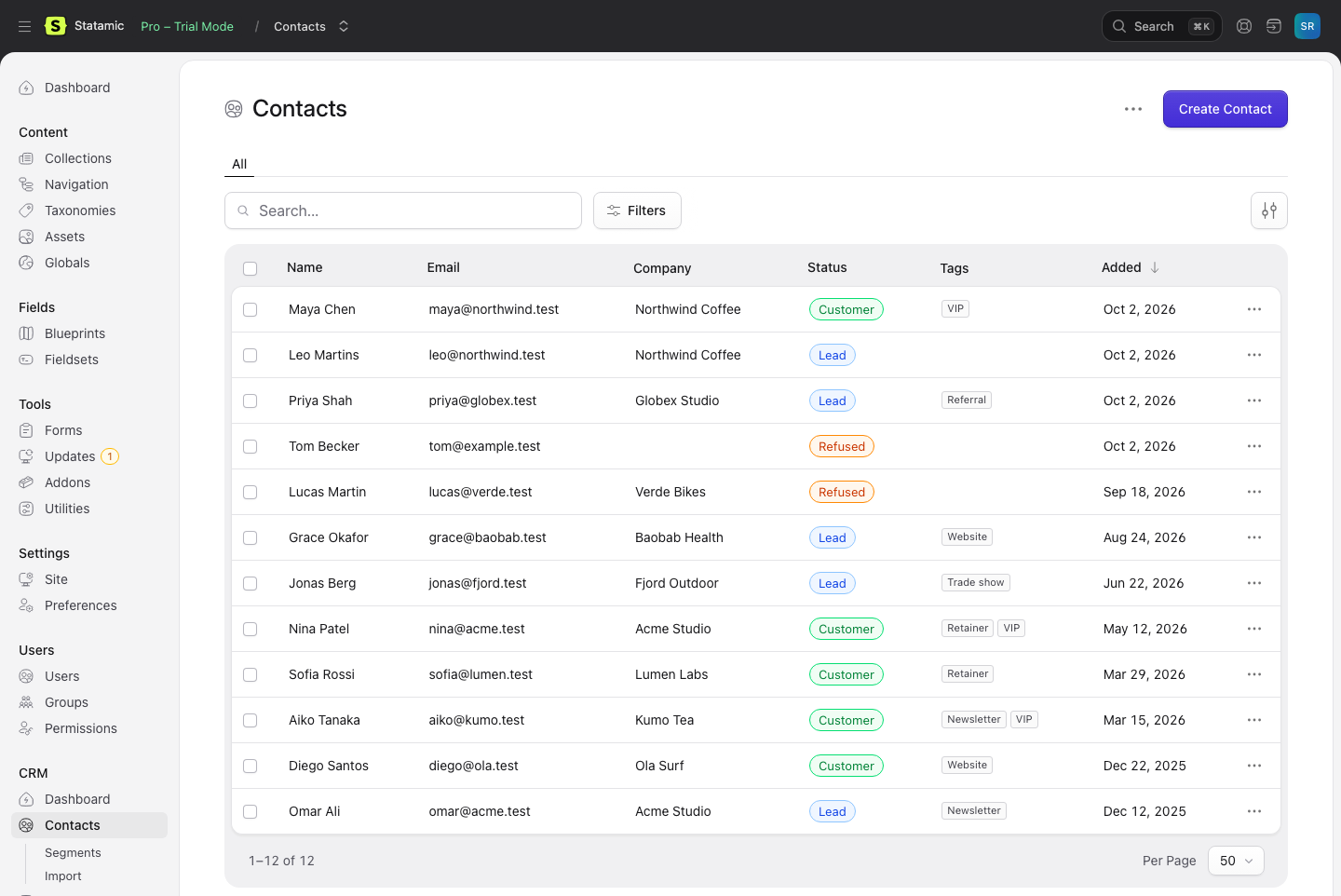Expand the Per Page 50 dropdown
The height and width of the screenshot is (896, 1341).
1236,861
